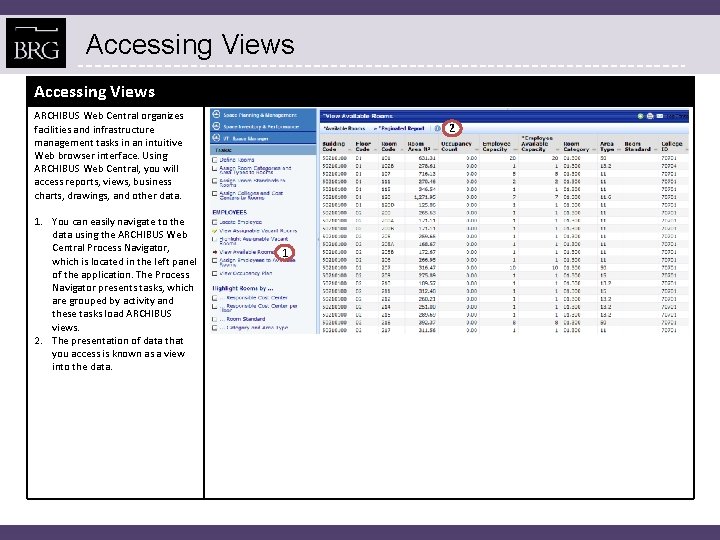This screenshot has width=720, height=540.
Task: Check the Assign Room Categories and Area Types box
Action: [214, 169]
